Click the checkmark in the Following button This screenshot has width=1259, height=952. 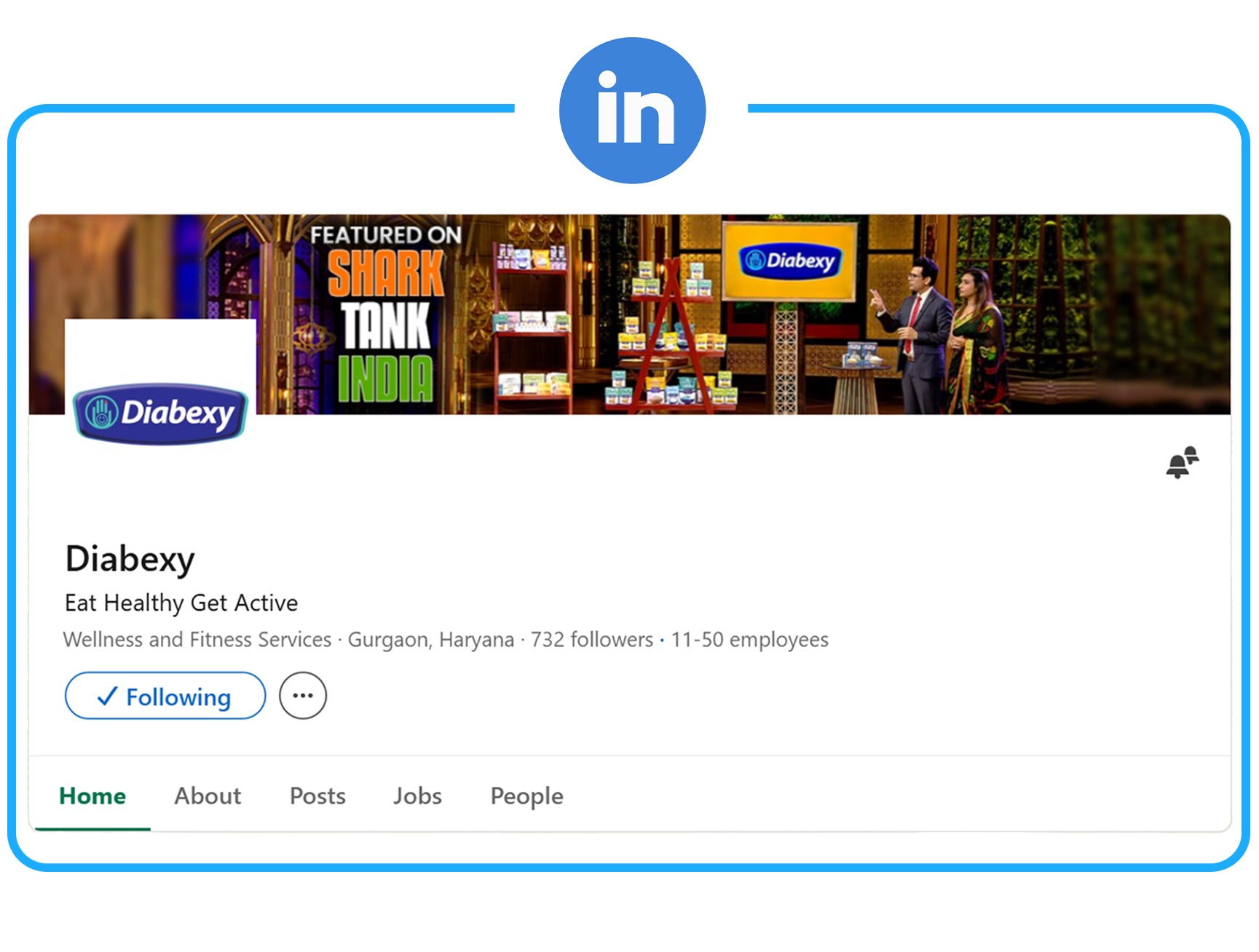[107, 697]
